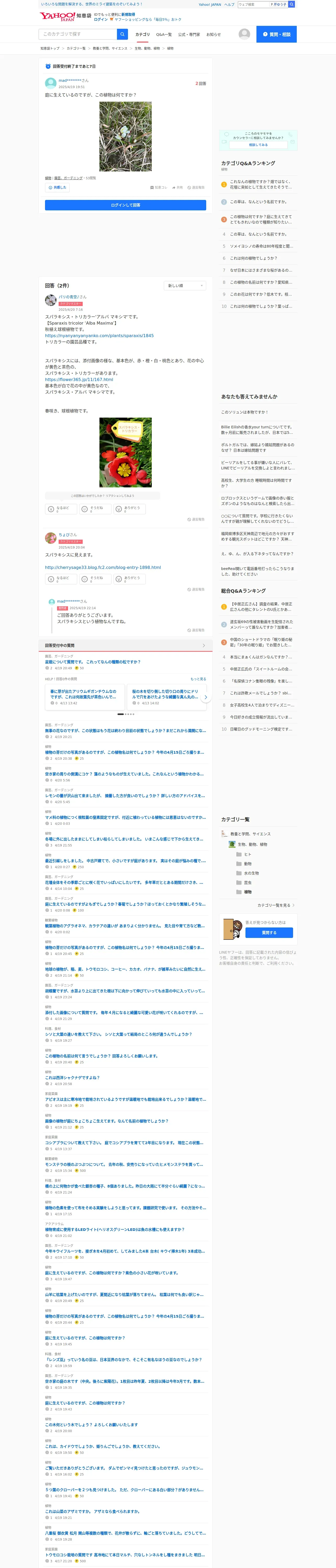336x1568 pixels.
Task: Click the ヘルプ header link
Action: pyautogui.click(x=229, y=4)
